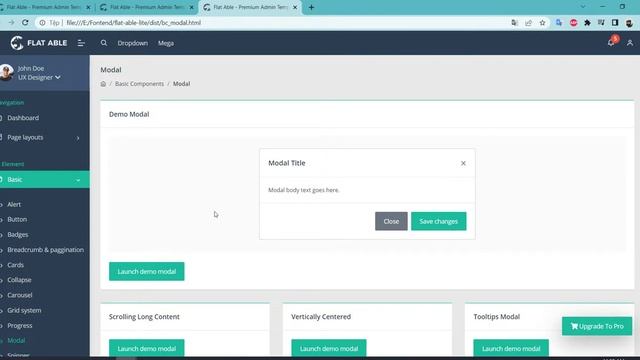Click the share page icon in address bar
Image resolution: width=640 pixels, height=360 pixels.
pyautogui.click(x=529, y=23)
